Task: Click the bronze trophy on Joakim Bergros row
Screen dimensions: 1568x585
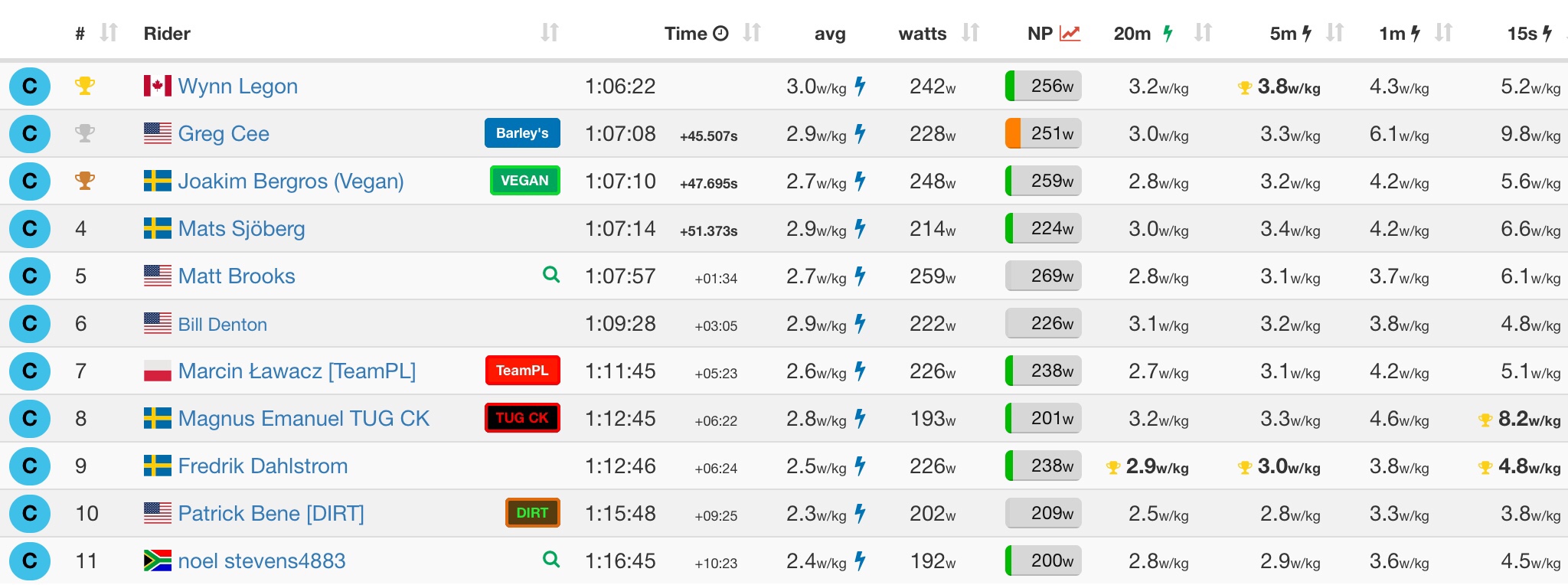Action: click(84, 181)
